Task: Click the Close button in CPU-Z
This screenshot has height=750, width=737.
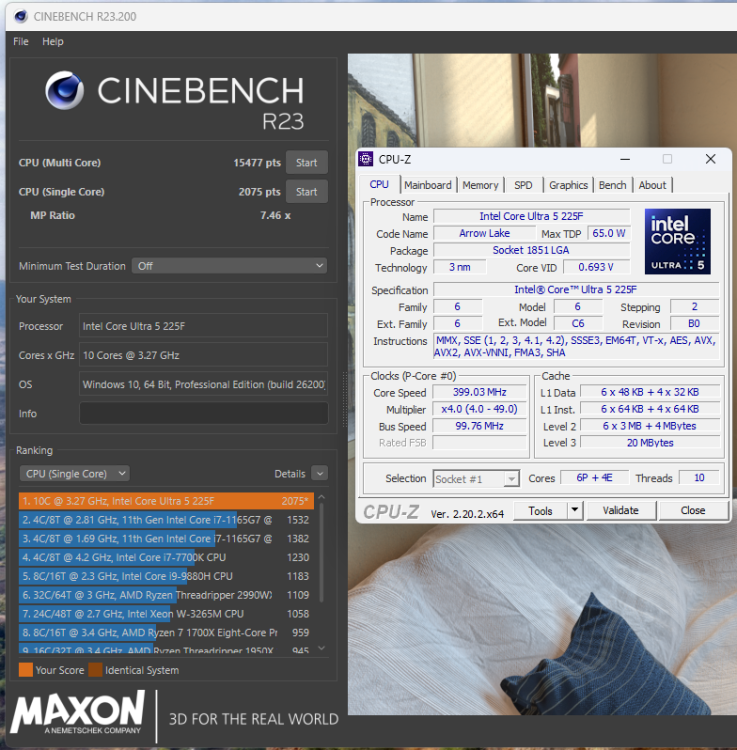Action: coord(693,511)
